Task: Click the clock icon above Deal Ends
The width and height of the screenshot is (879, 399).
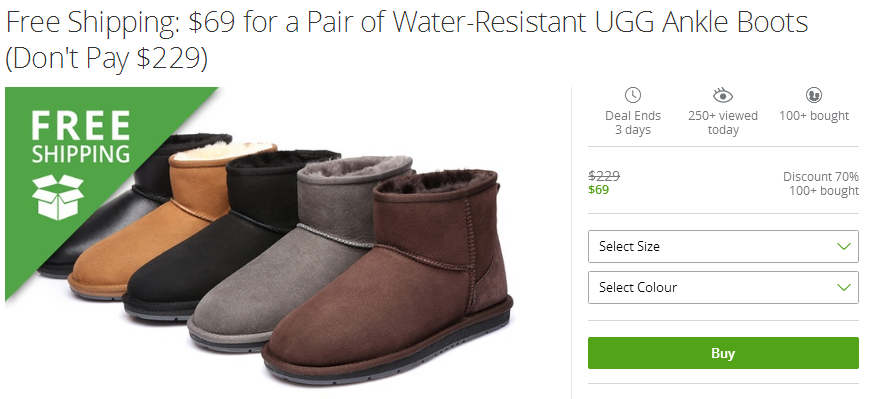Action: (633, 95)
